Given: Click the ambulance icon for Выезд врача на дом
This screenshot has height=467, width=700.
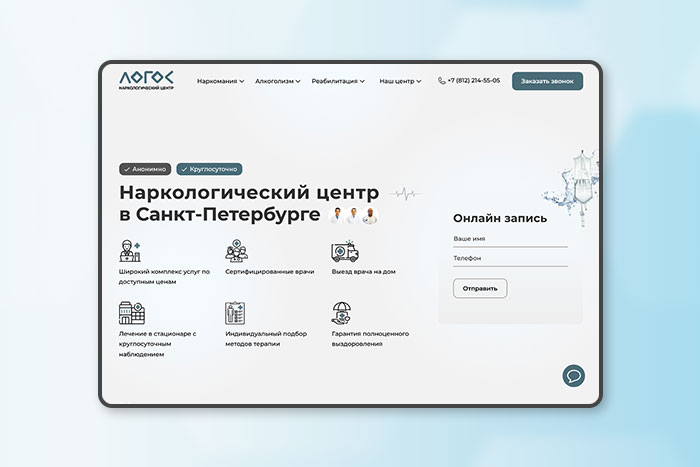Looking at the screenshot, I should click(345, 251).
